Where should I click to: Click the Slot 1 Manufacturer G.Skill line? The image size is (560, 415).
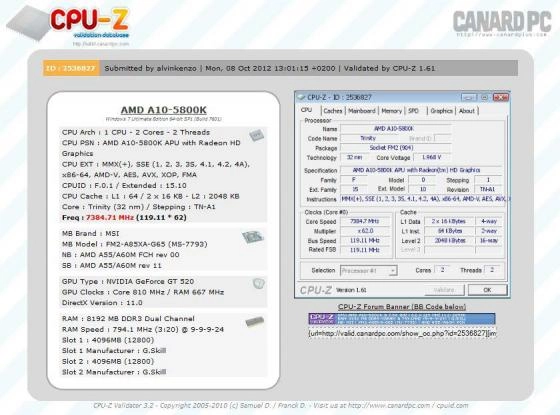[x=114, y=351]
